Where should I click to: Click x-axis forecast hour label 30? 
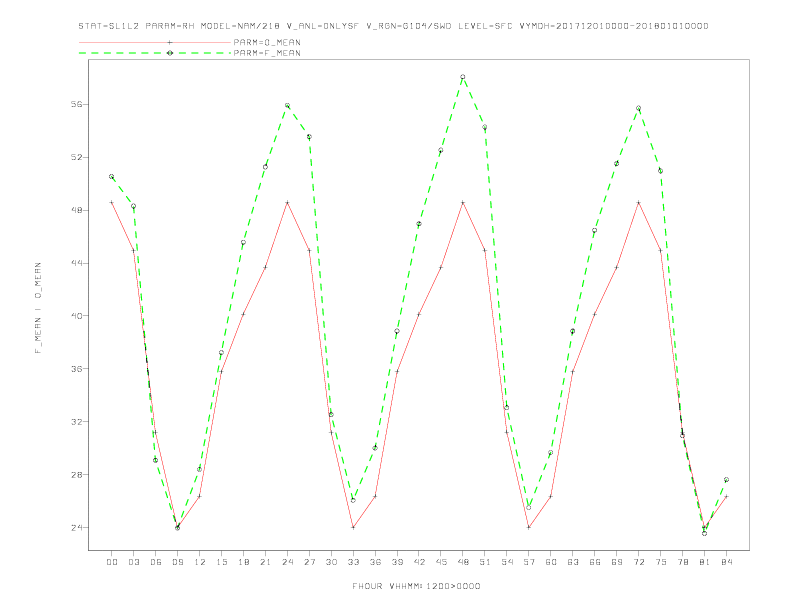tap(331, 562)
